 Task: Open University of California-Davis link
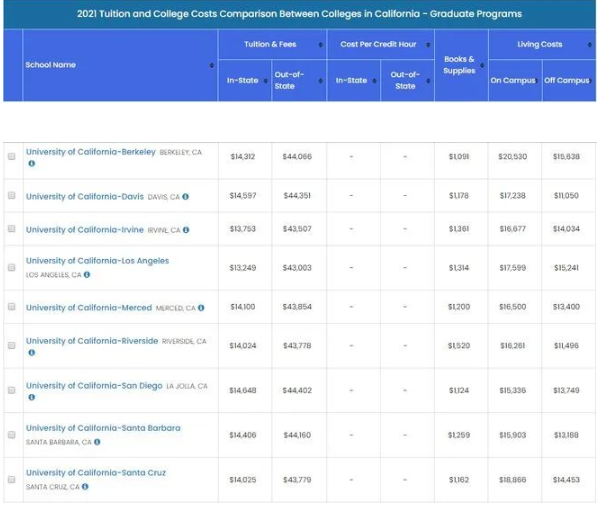85,197
